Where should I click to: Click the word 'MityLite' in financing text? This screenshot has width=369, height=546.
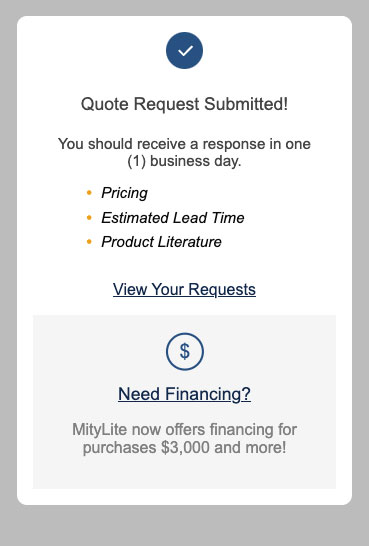[99, 429]
